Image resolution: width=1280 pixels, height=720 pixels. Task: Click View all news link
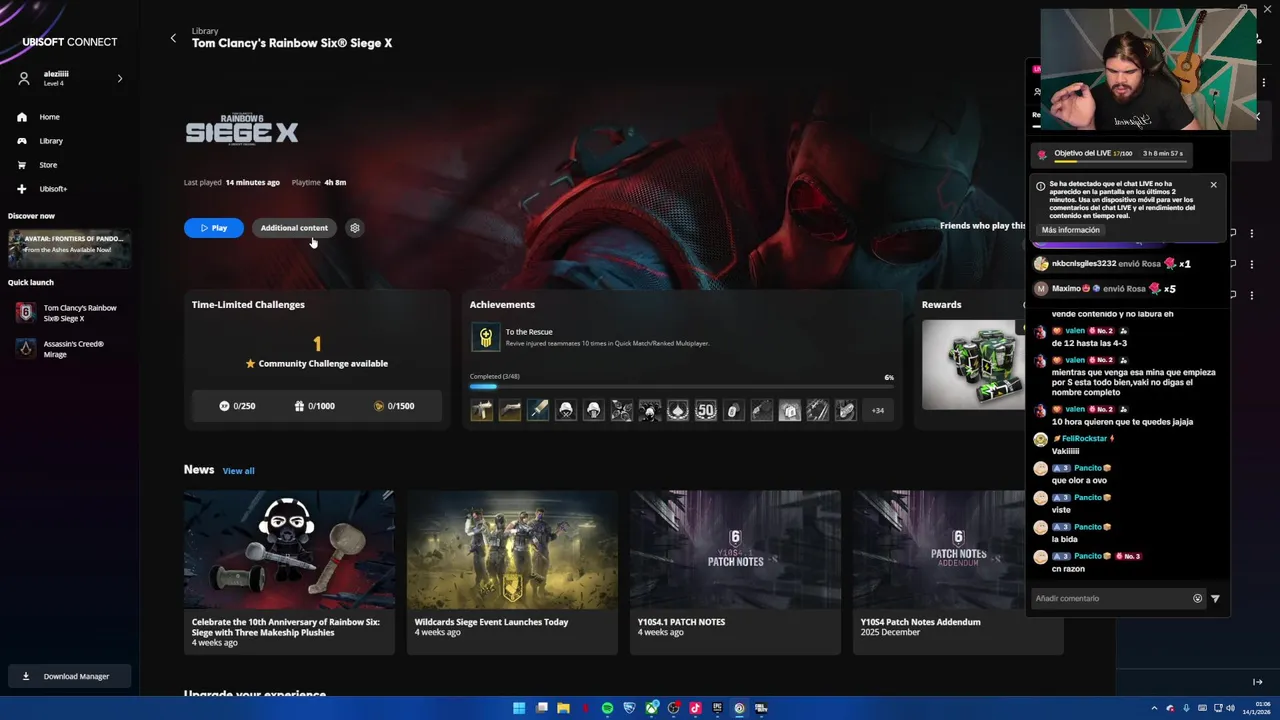coord(238,471)
